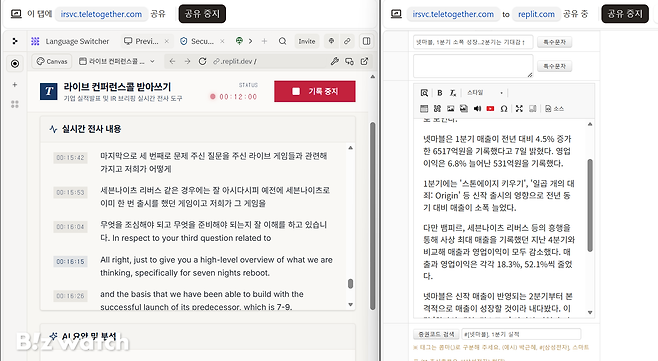Screen dimensions: 658x361
Task: Open the image gallery icon in editor
Action: [464, 108]
